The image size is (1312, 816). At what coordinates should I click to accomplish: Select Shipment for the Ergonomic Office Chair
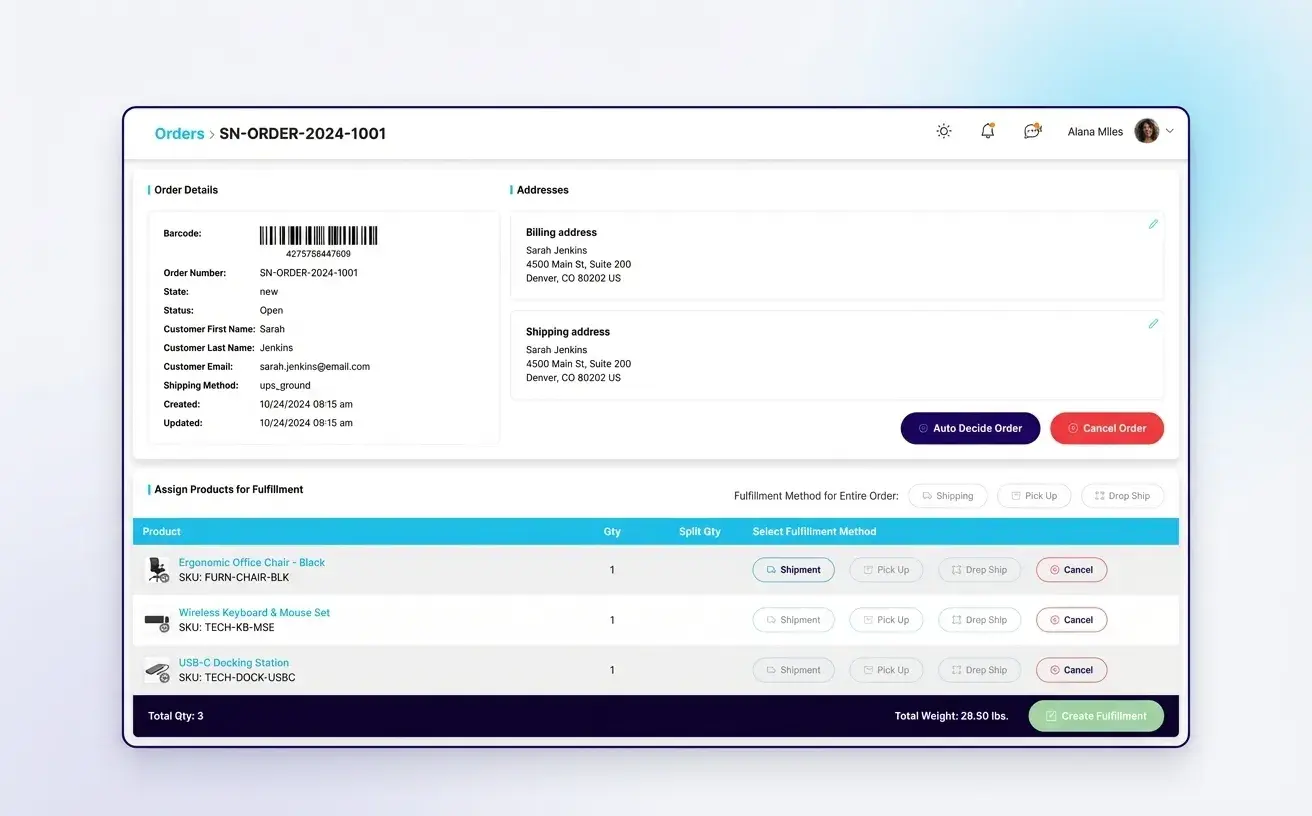[793, 569]
